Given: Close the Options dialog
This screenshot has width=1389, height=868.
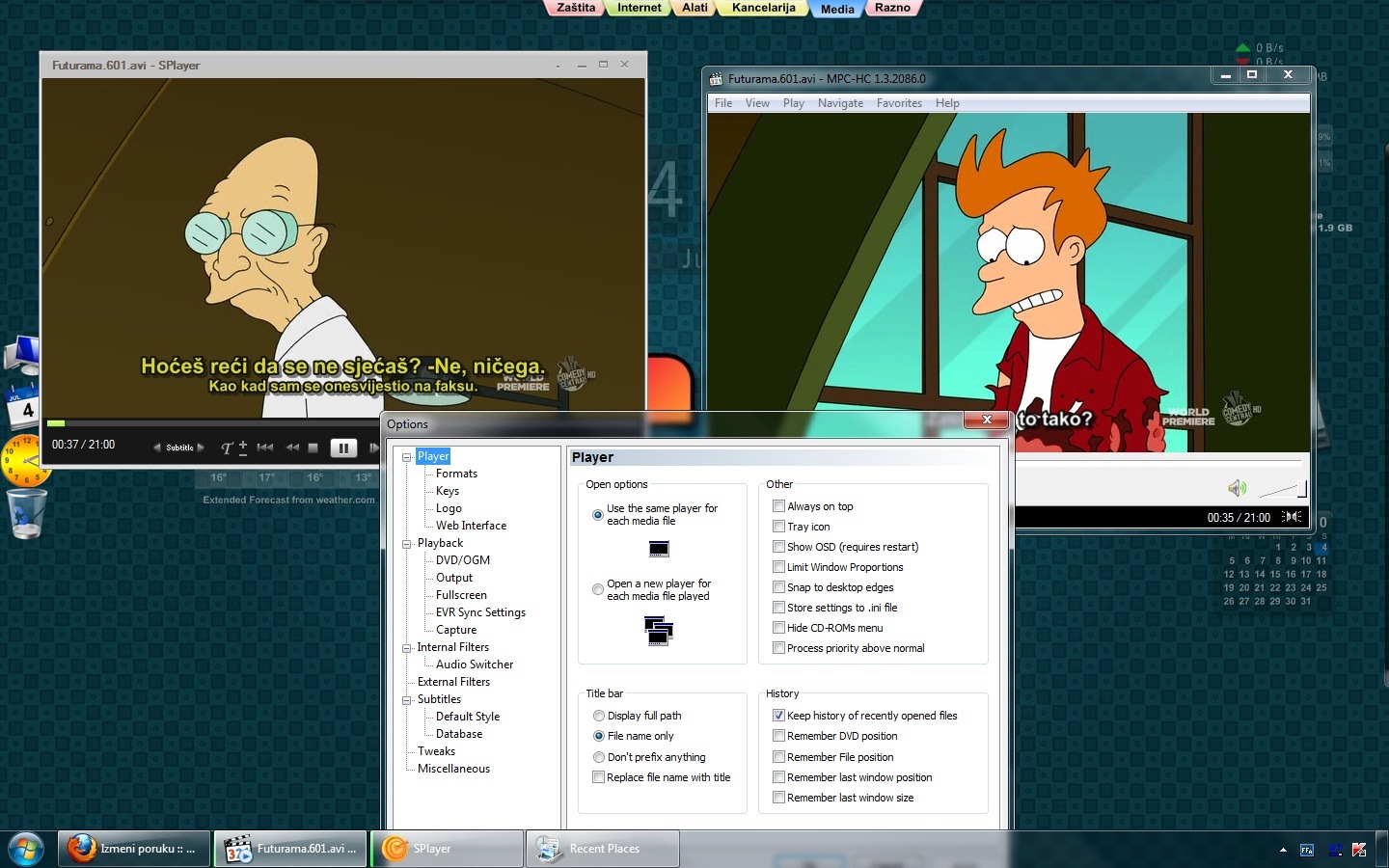Looking at the screenshot, I should coord(987,420).
